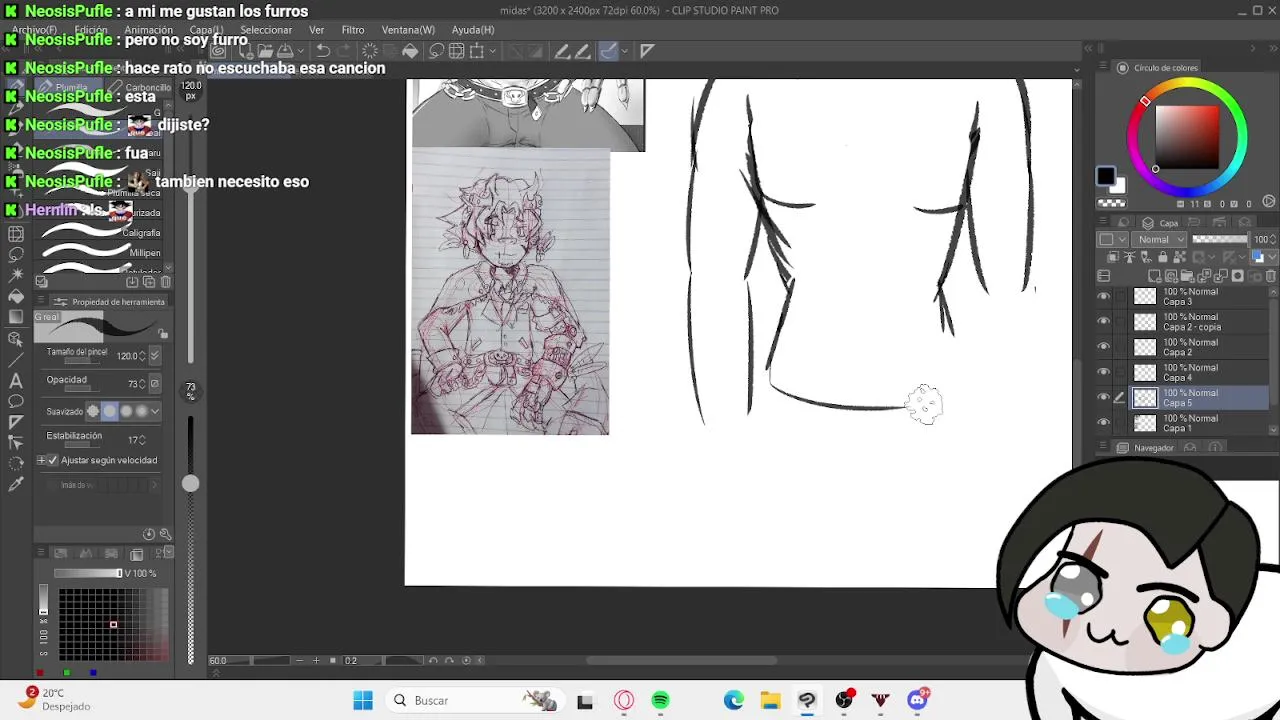The width and height of the screenshot is (1280, 720).
Task: Click the delete layer trash icon
Action: pos(1272,276)
